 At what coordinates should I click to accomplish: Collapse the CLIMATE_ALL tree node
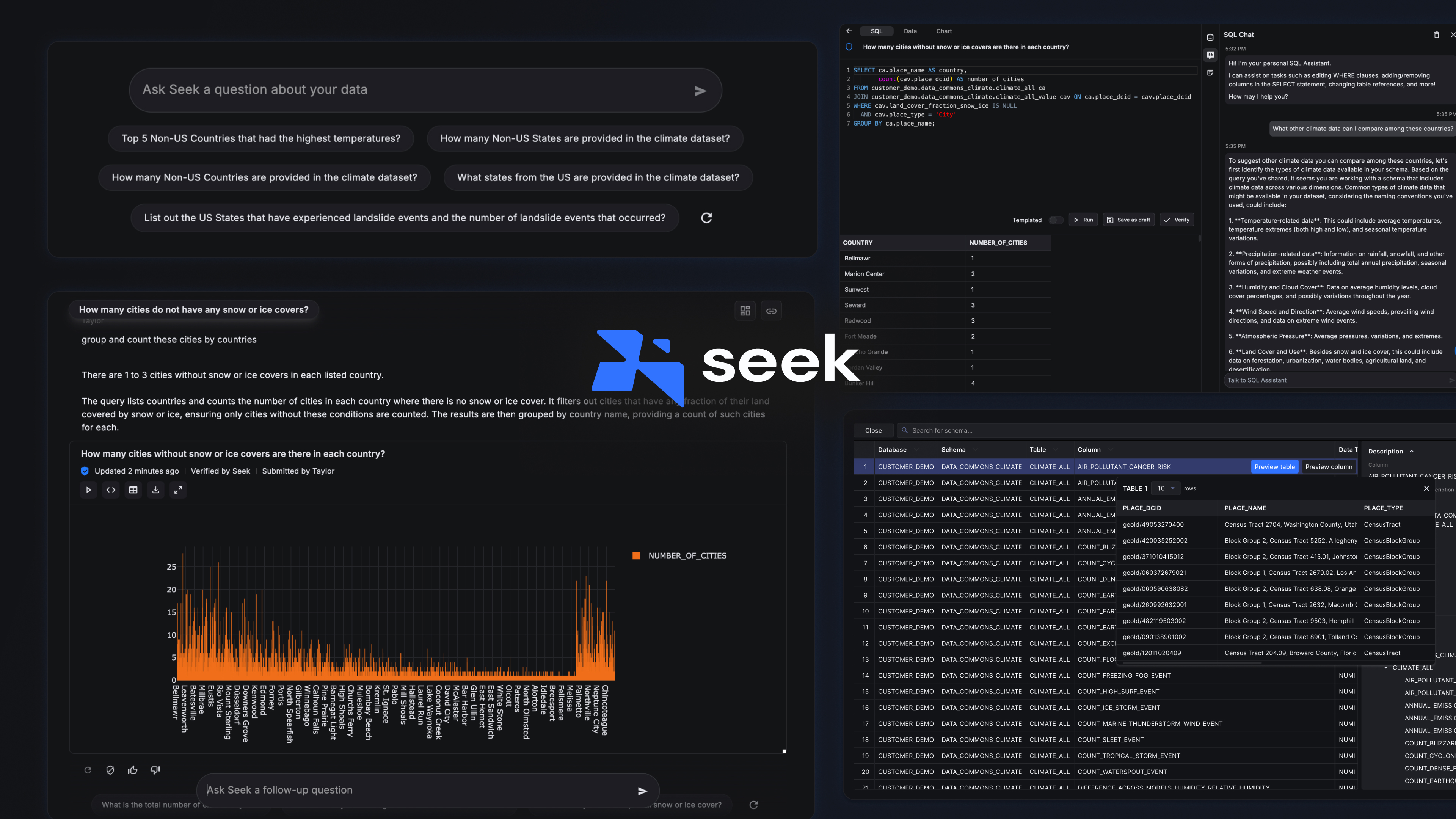pyautogui.click(x=1386, y=667)
